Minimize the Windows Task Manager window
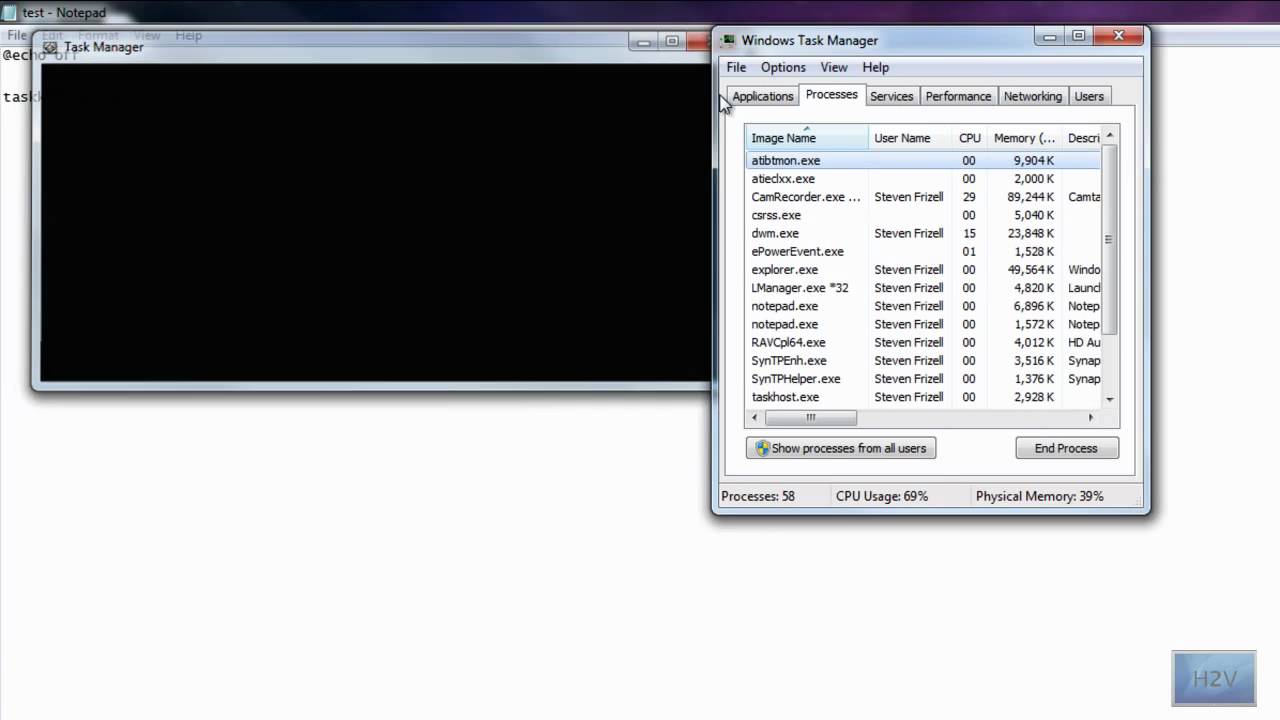The height and width of the screenshot is (720, 1280). 1050,37
